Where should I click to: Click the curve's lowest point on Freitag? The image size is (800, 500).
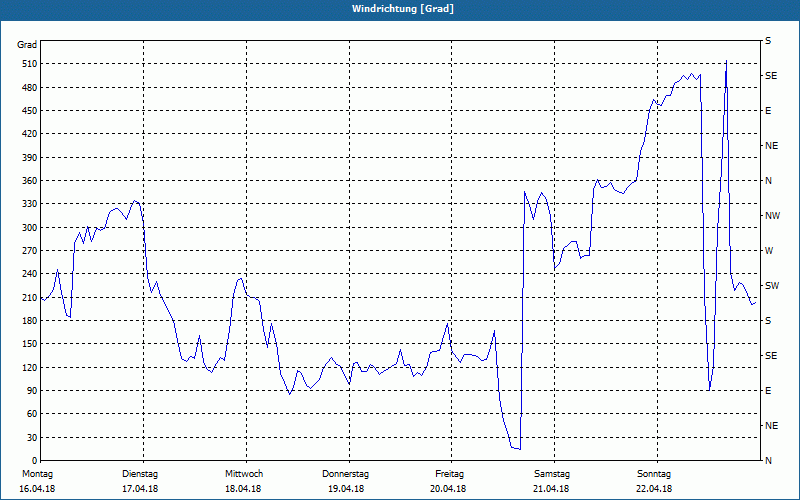point(519,449)
